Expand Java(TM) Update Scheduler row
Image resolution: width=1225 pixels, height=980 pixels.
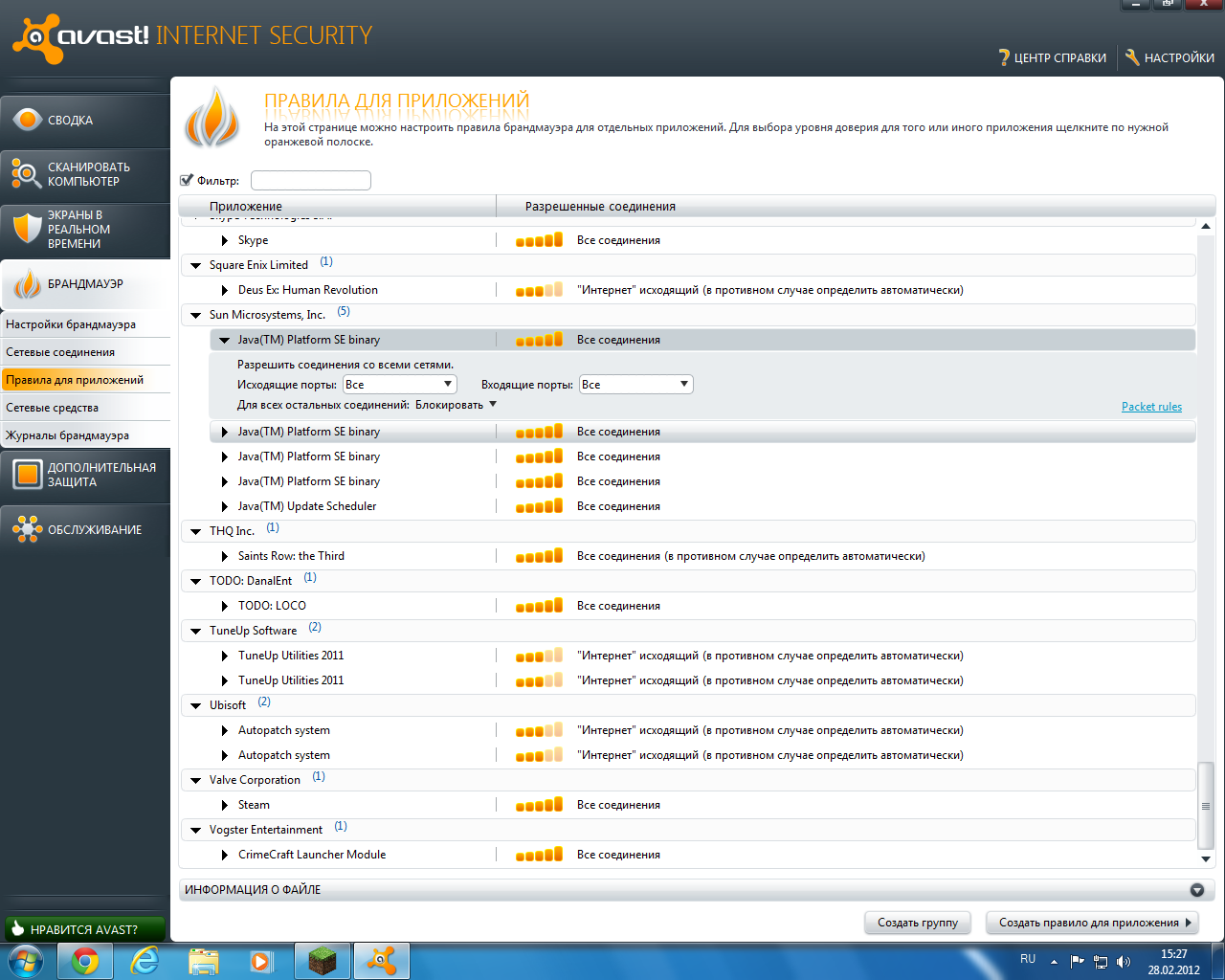225,507
